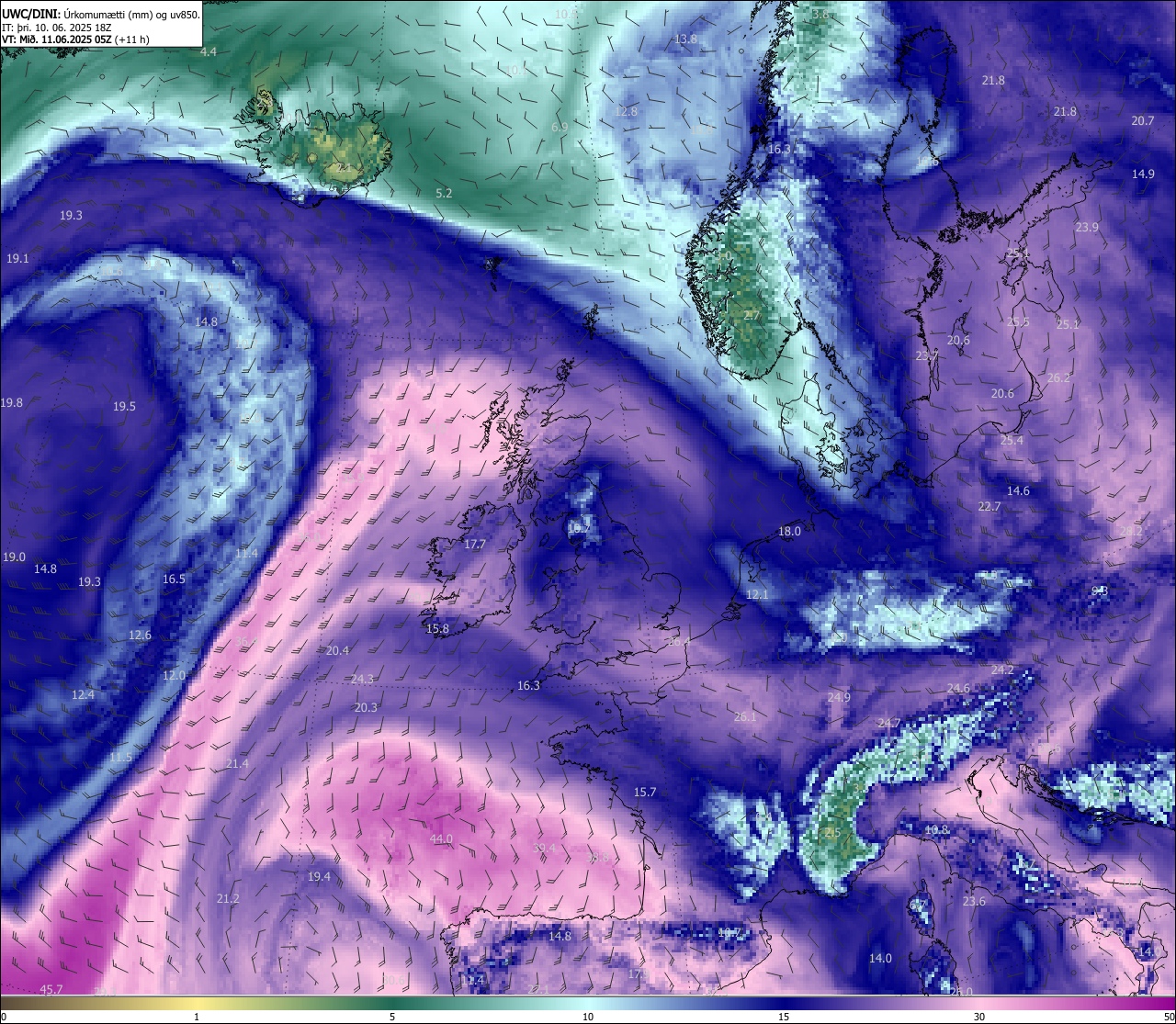Click the value '24.7' on the map
The height and width of the screenshot is (1024, 1176).
point(889,724)
